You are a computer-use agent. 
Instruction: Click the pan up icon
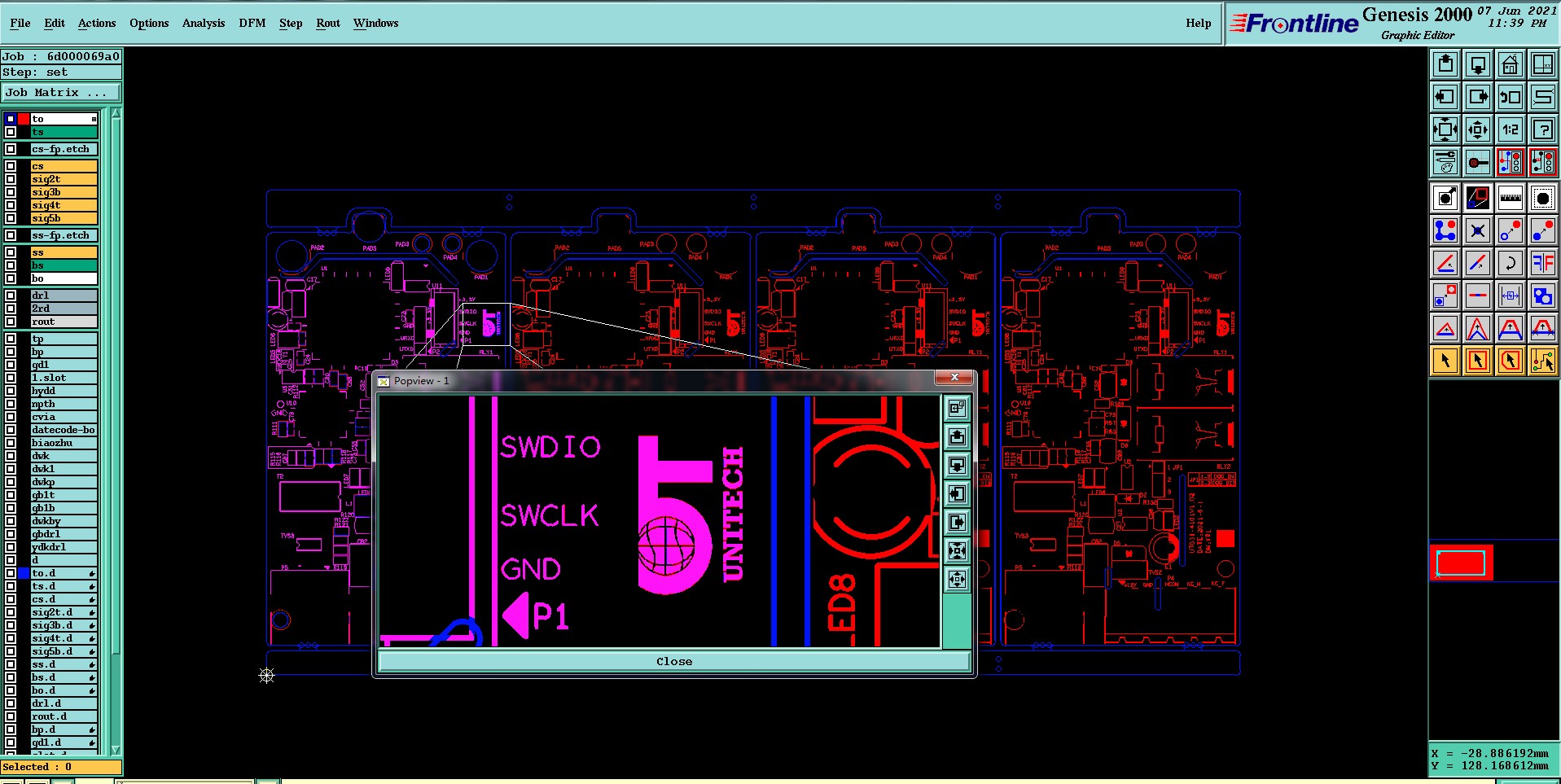point(1445,64)
